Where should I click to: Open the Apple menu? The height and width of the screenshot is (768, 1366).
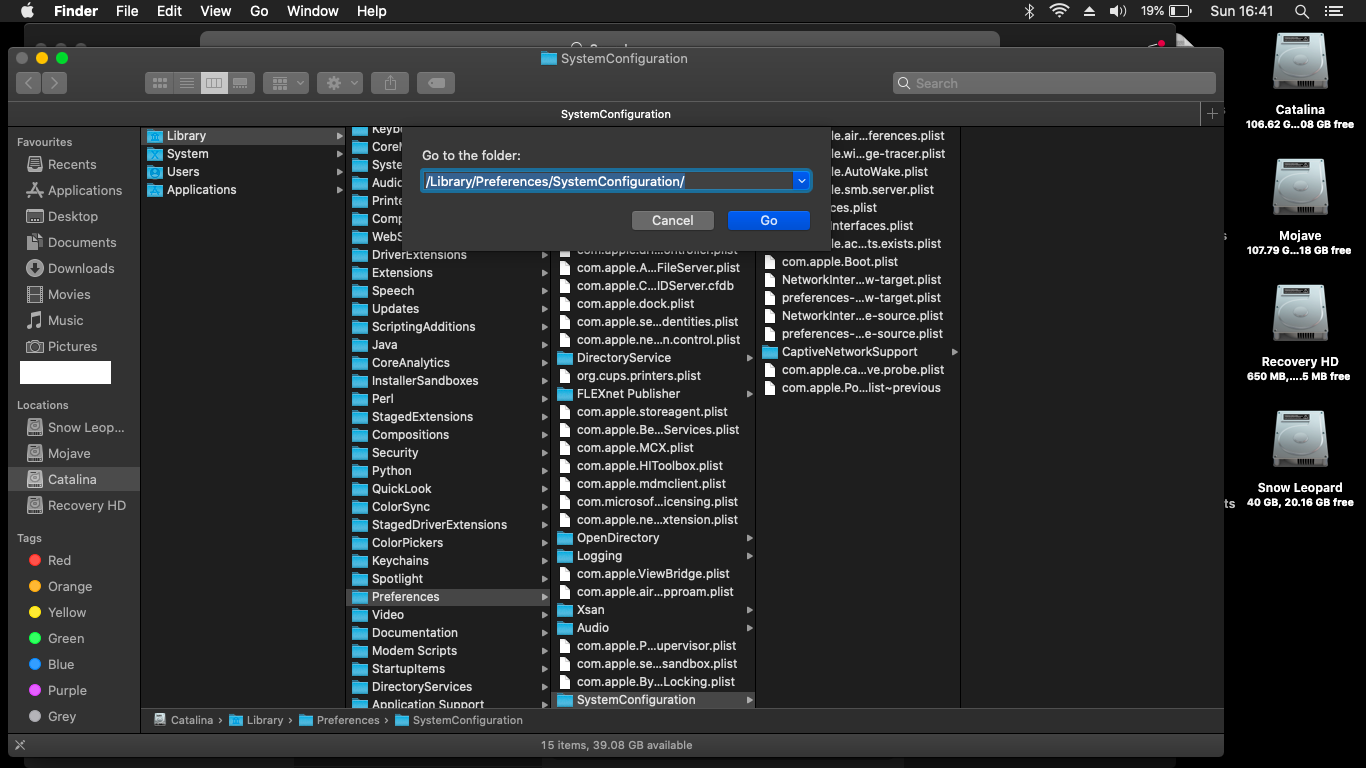point(27,11)
